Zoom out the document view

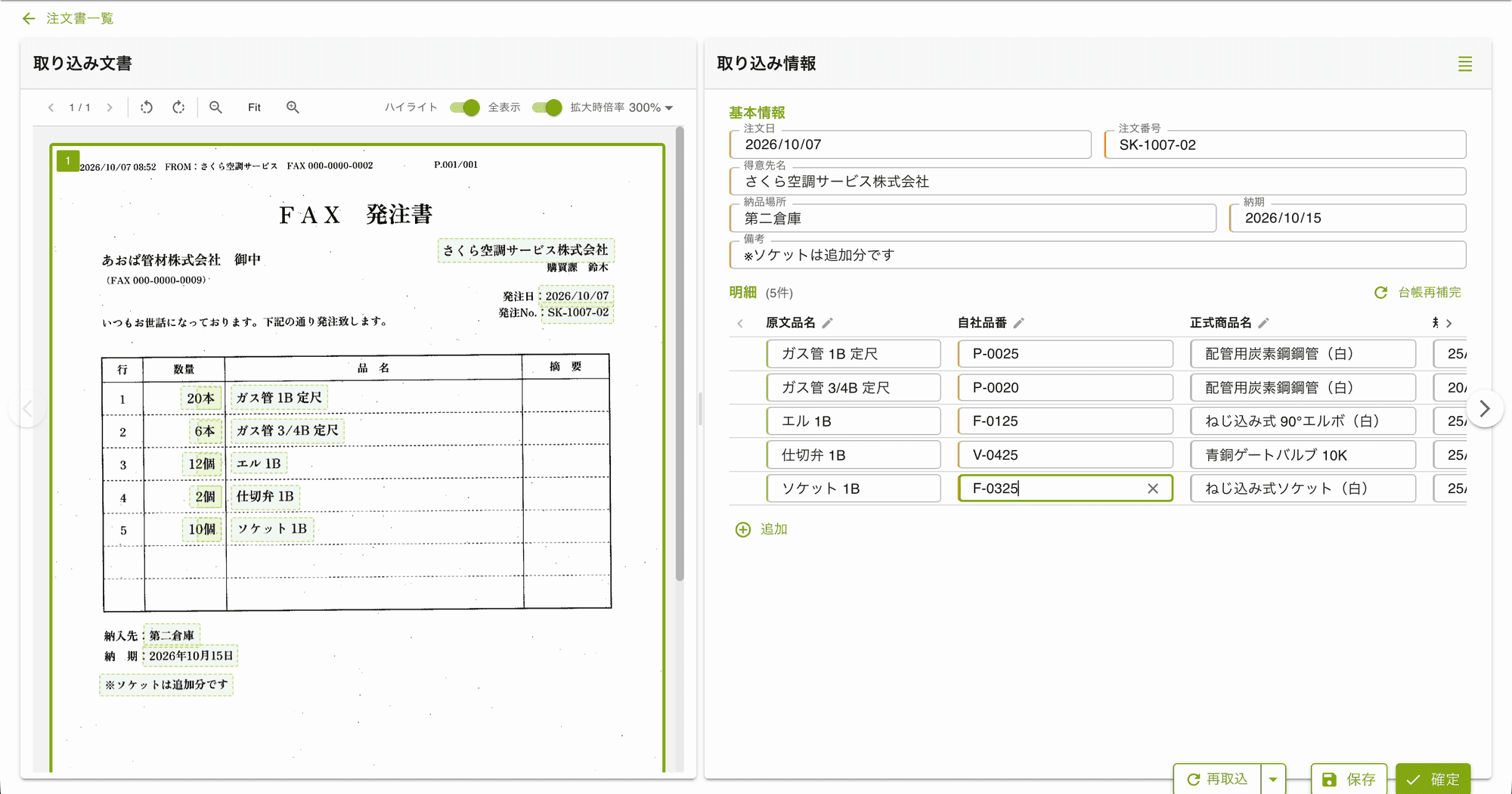point(216,107)
